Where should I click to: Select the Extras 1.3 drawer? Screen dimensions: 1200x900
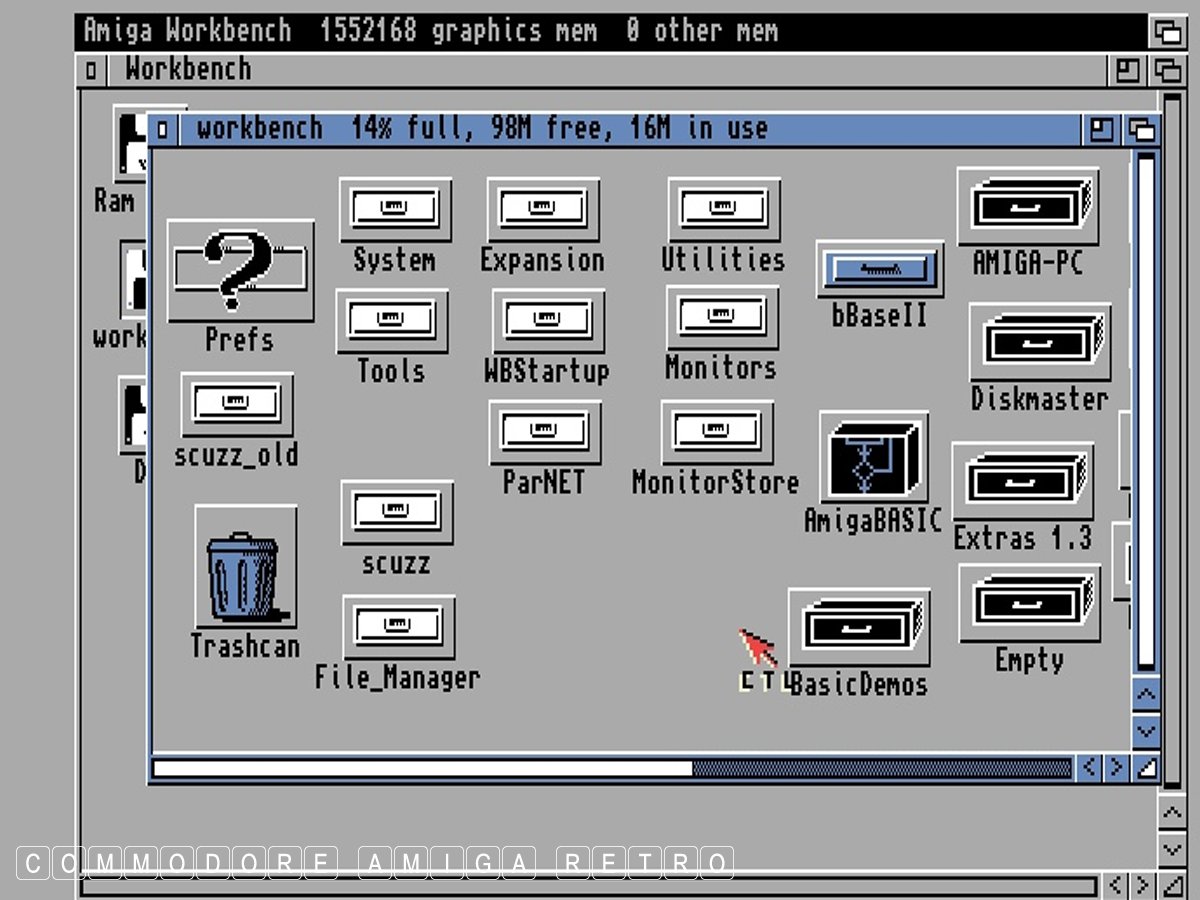coord(1022,482)
